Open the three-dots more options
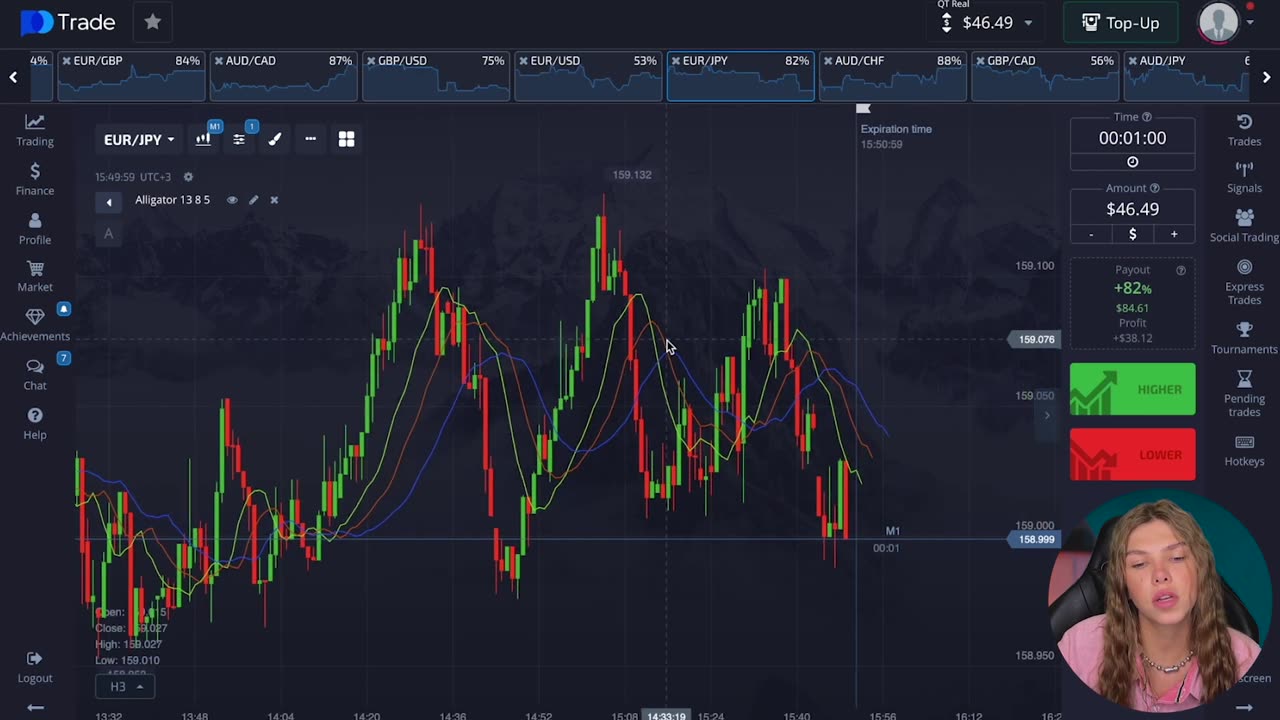 tap(310, 139)
